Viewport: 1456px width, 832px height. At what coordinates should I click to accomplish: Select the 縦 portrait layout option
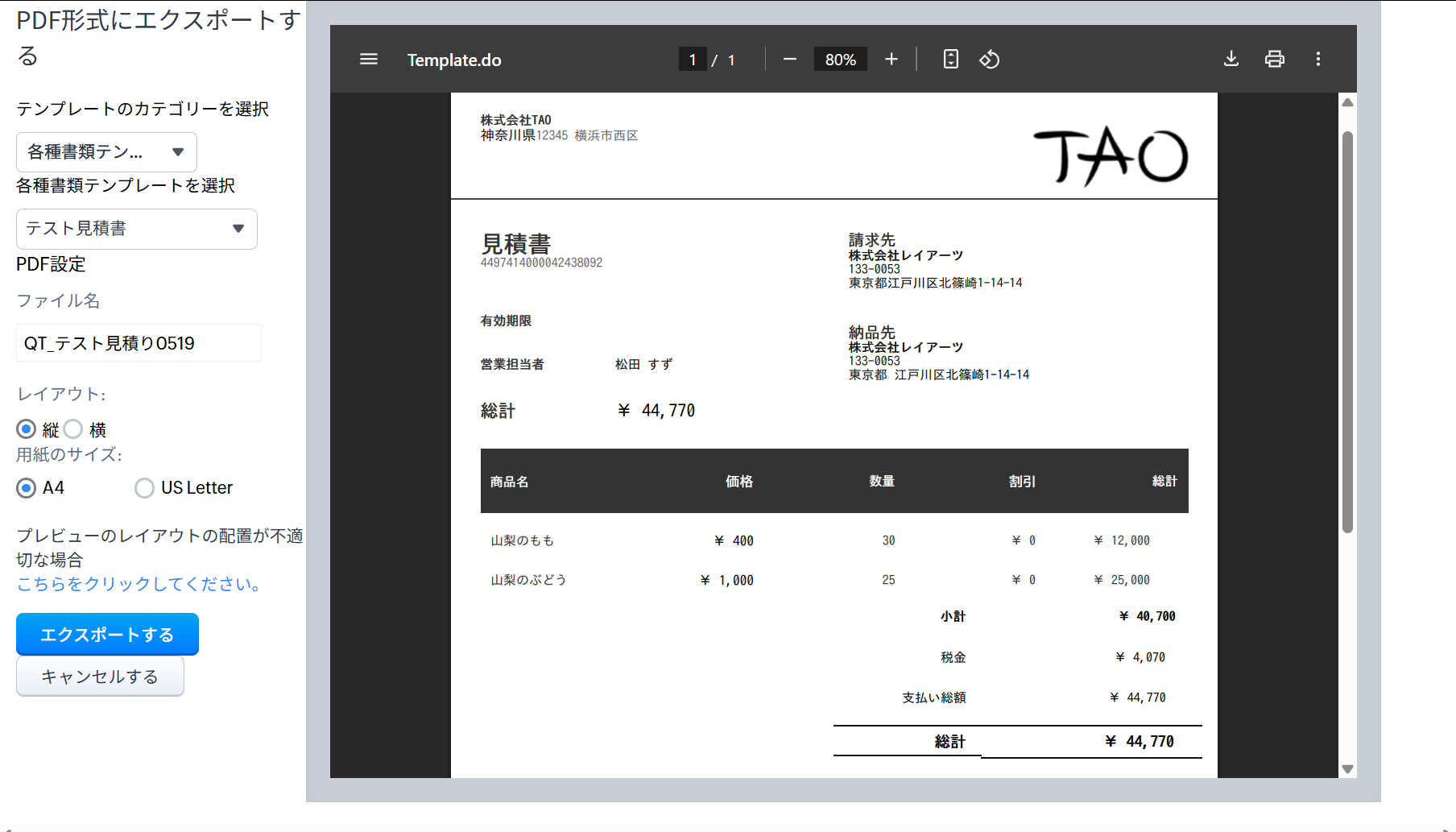[27, 428]
